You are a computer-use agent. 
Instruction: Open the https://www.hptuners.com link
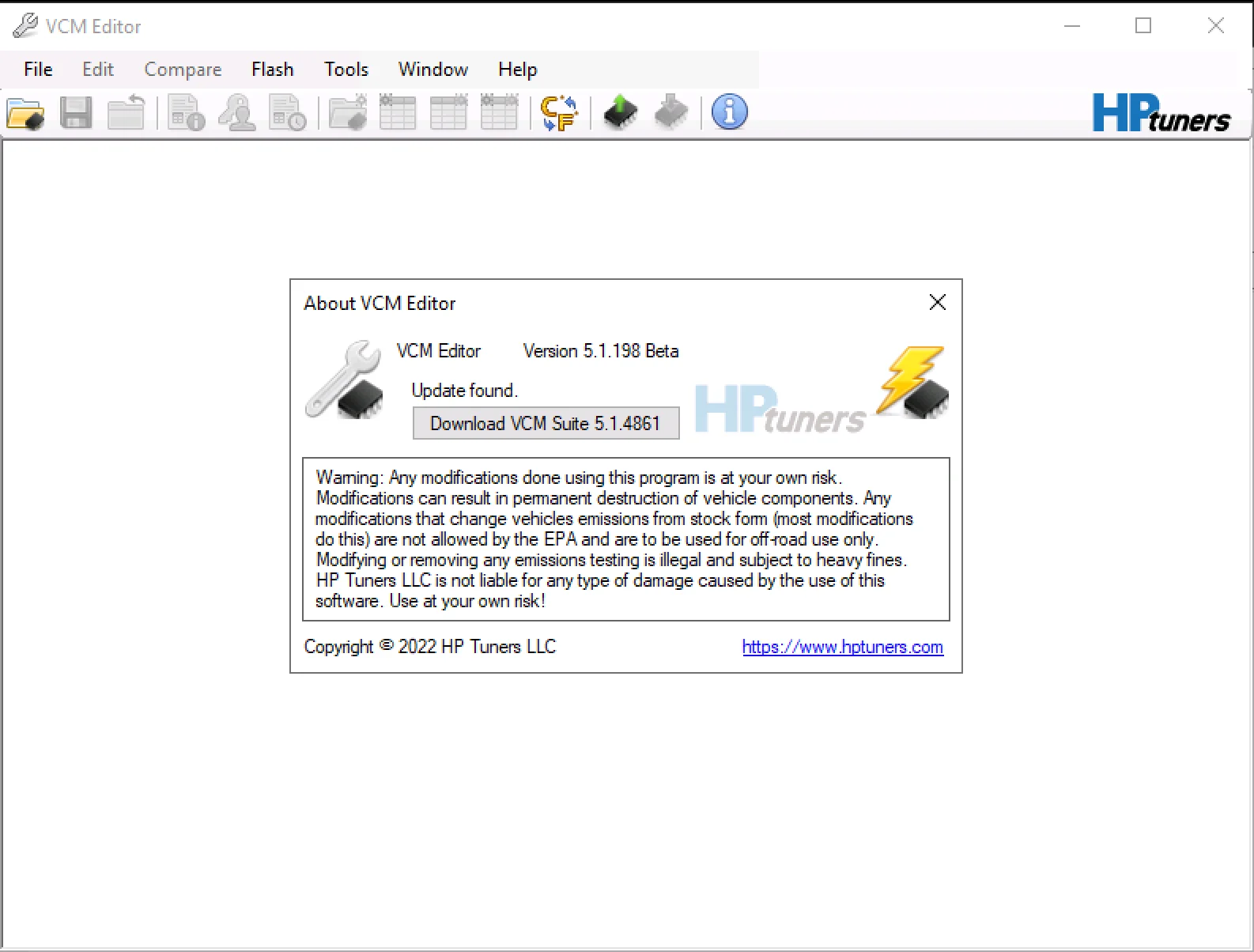[842, 647]
